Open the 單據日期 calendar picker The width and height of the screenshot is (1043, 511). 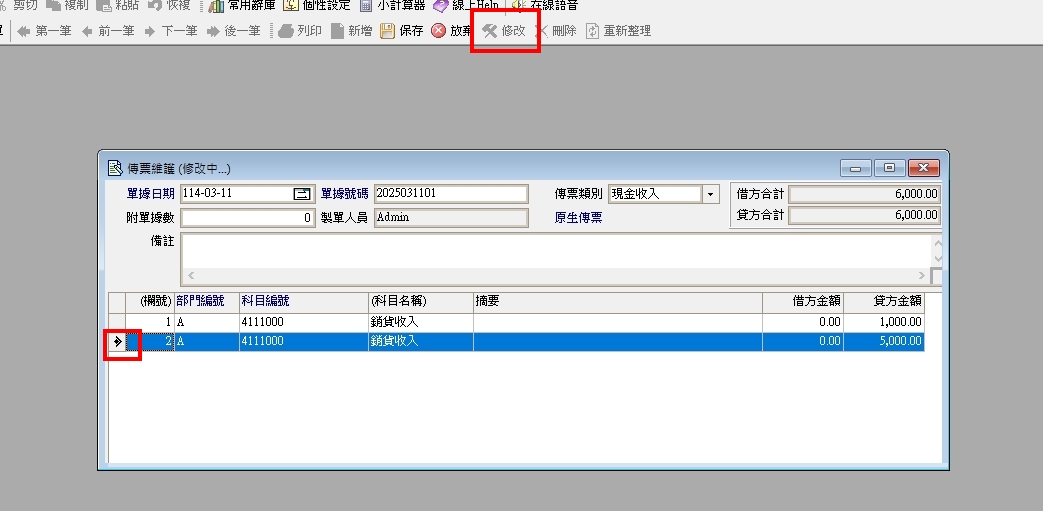[302, 194]
